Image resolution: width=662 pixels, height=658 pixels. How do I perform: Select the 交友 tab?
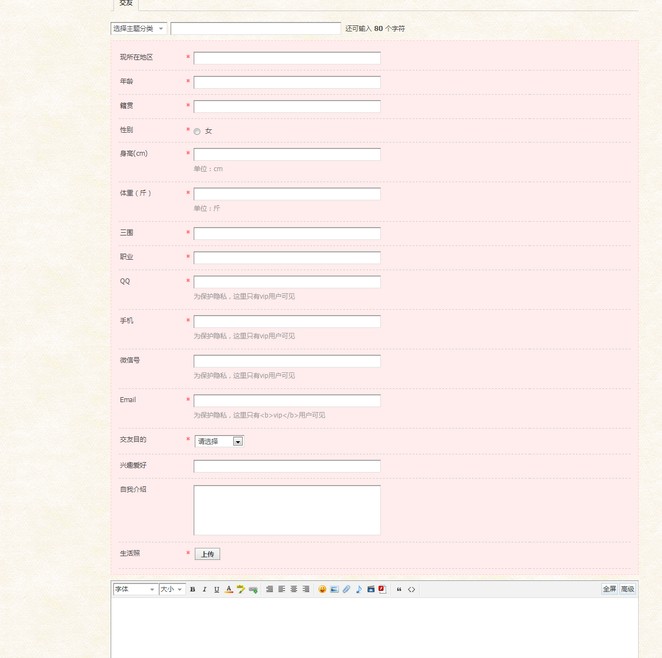point(126,3)
